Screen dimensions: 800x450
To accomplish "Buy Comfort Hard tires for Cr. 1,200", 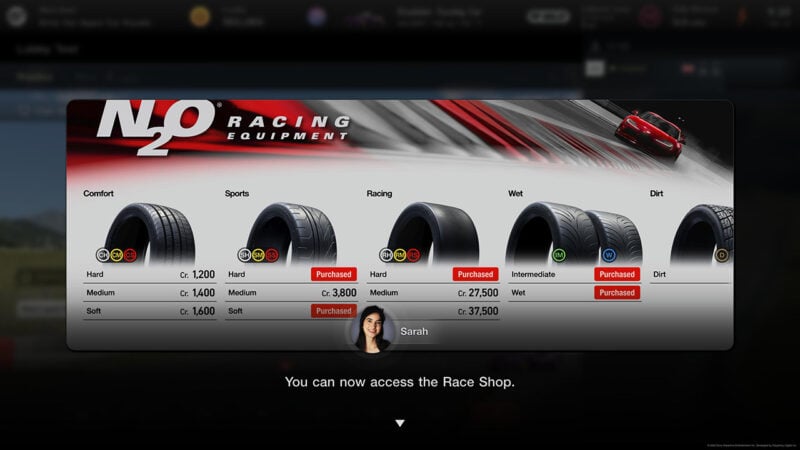I will tap(150, 274).
